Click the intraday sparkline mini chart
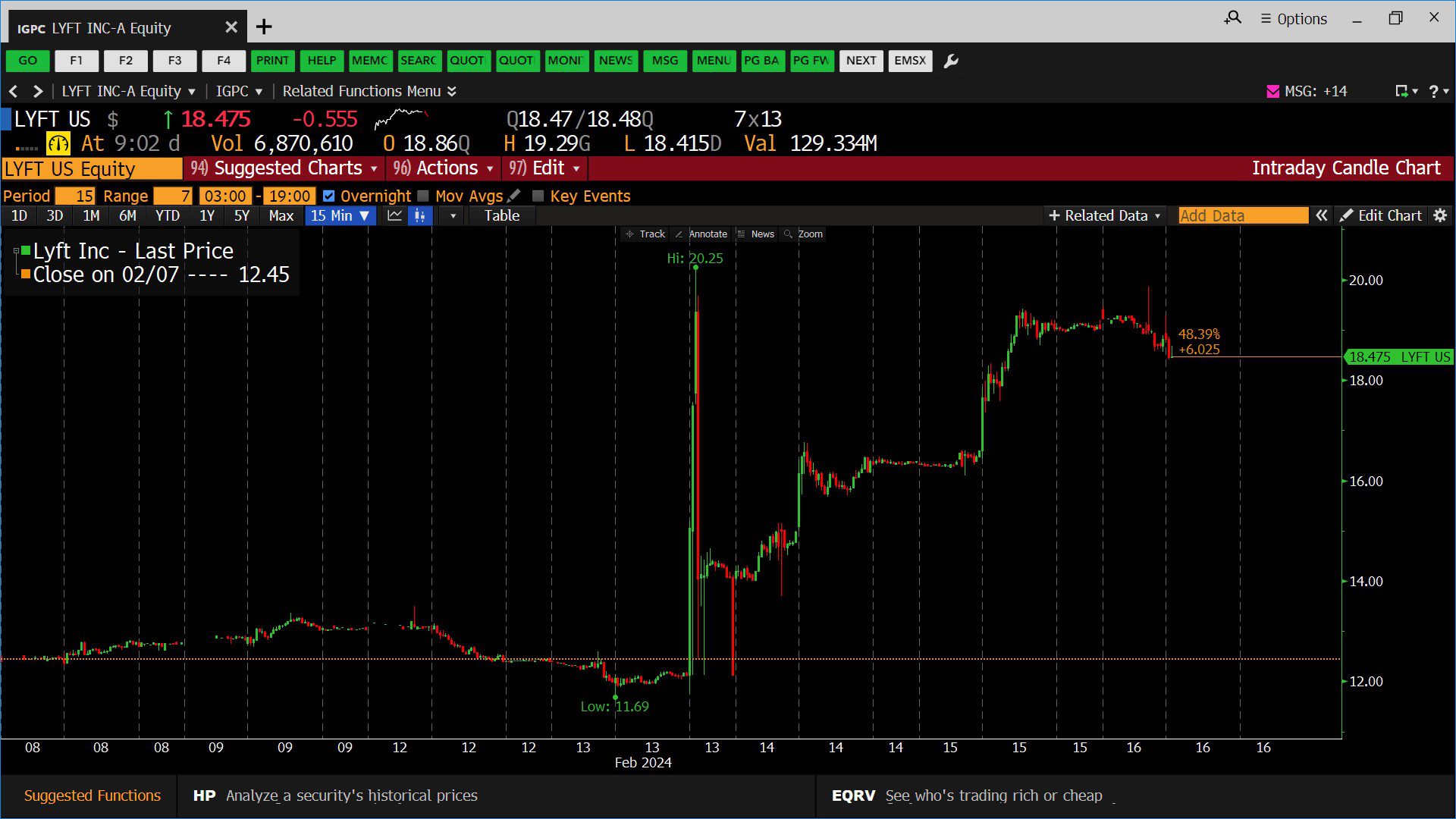1456x819 pixels. 401,119
